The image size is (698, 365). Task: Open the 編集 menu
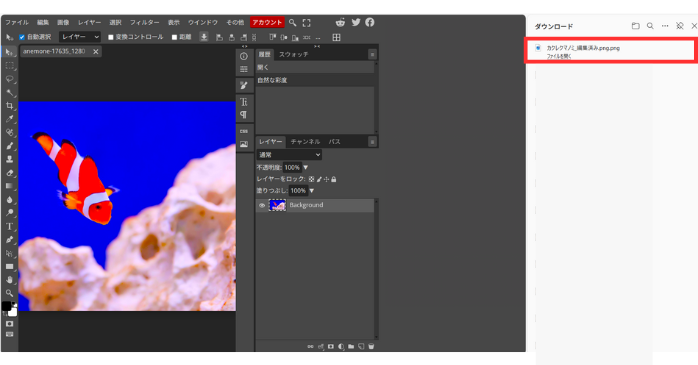click(43, 22)
